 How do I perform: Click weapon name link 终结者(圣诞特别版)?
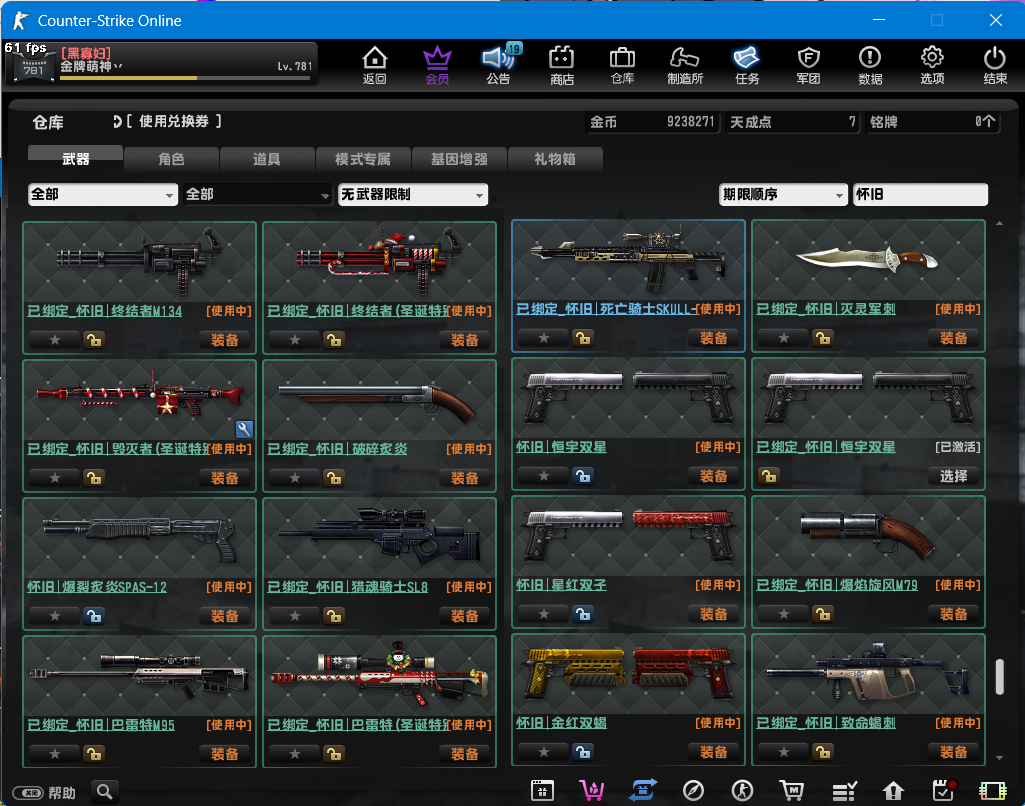[358, 311]
